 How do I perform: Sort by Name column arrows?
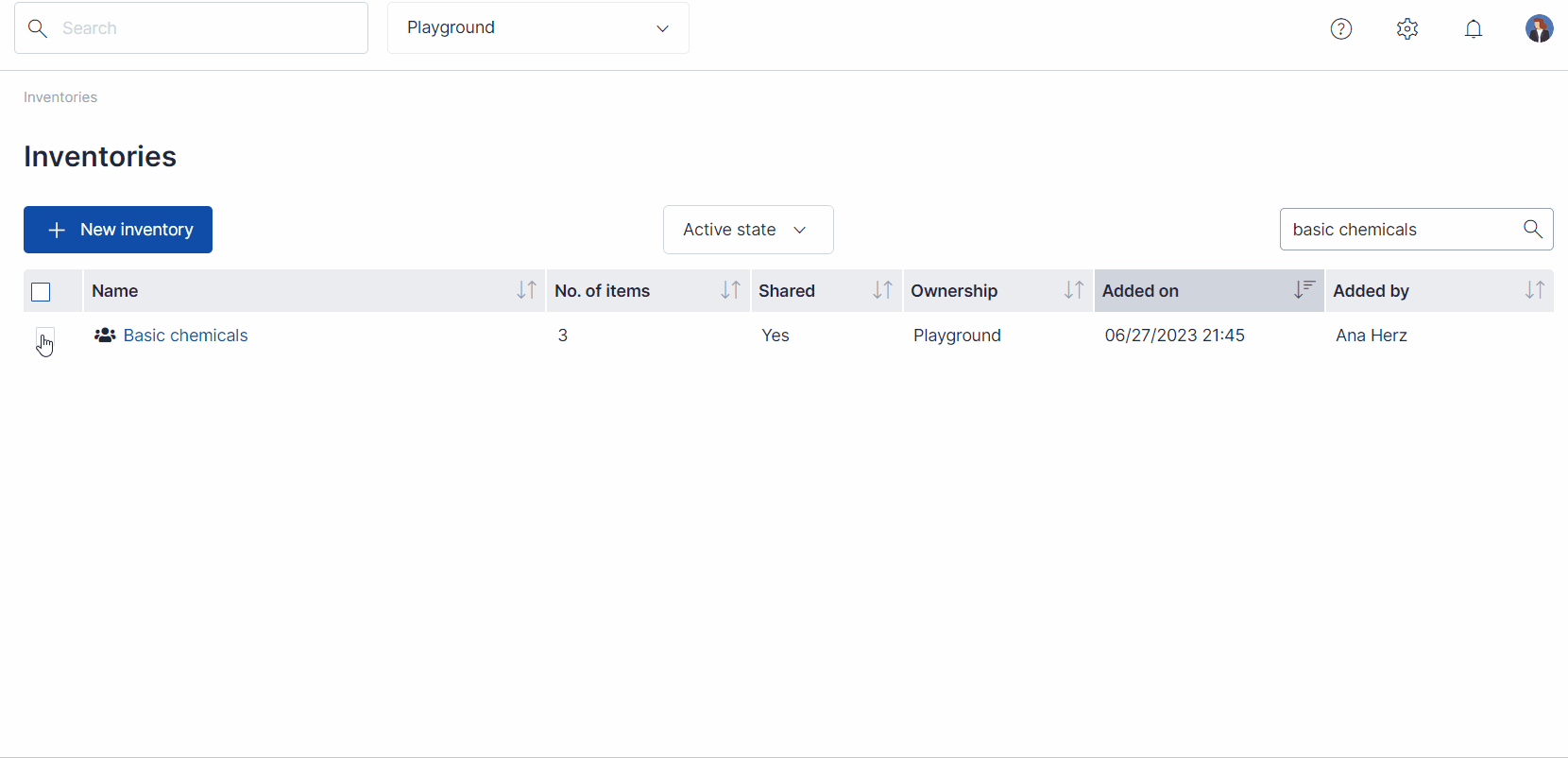click(526, 290)
